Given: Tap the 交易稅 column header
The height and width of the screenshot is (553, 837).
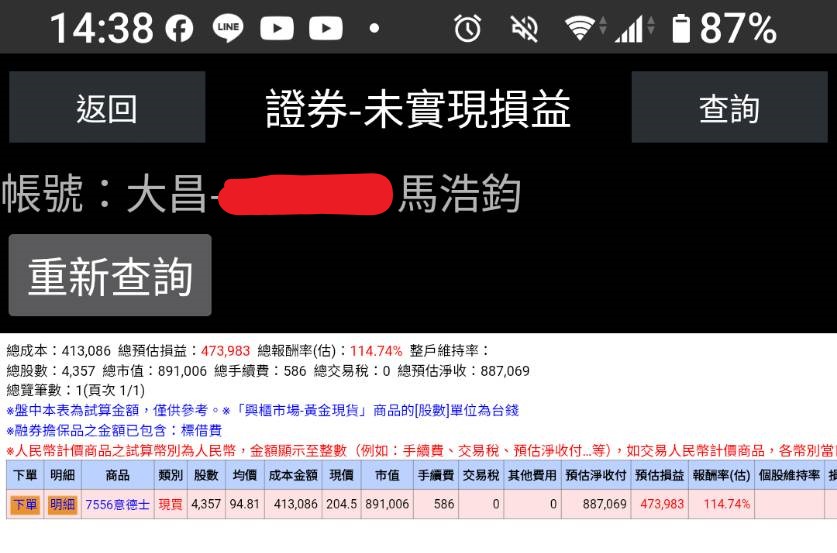Looking at the screenshot, I should click(481, 475).
